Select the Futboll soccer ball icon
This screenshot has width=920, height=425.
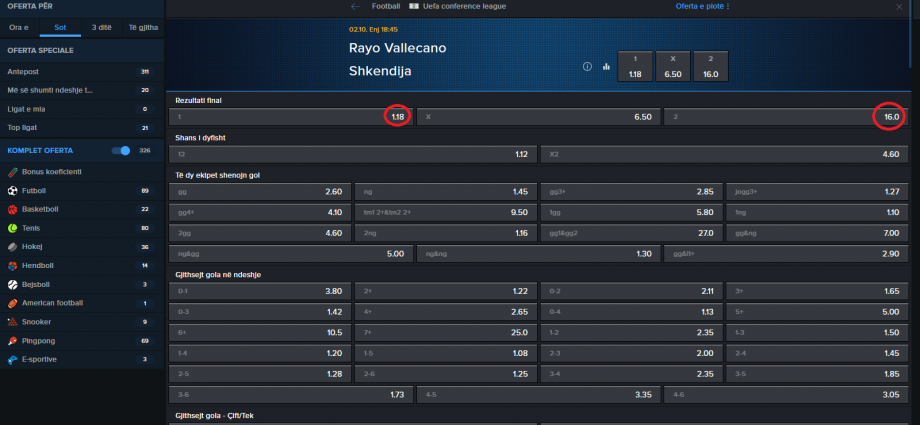coord(12,191)
